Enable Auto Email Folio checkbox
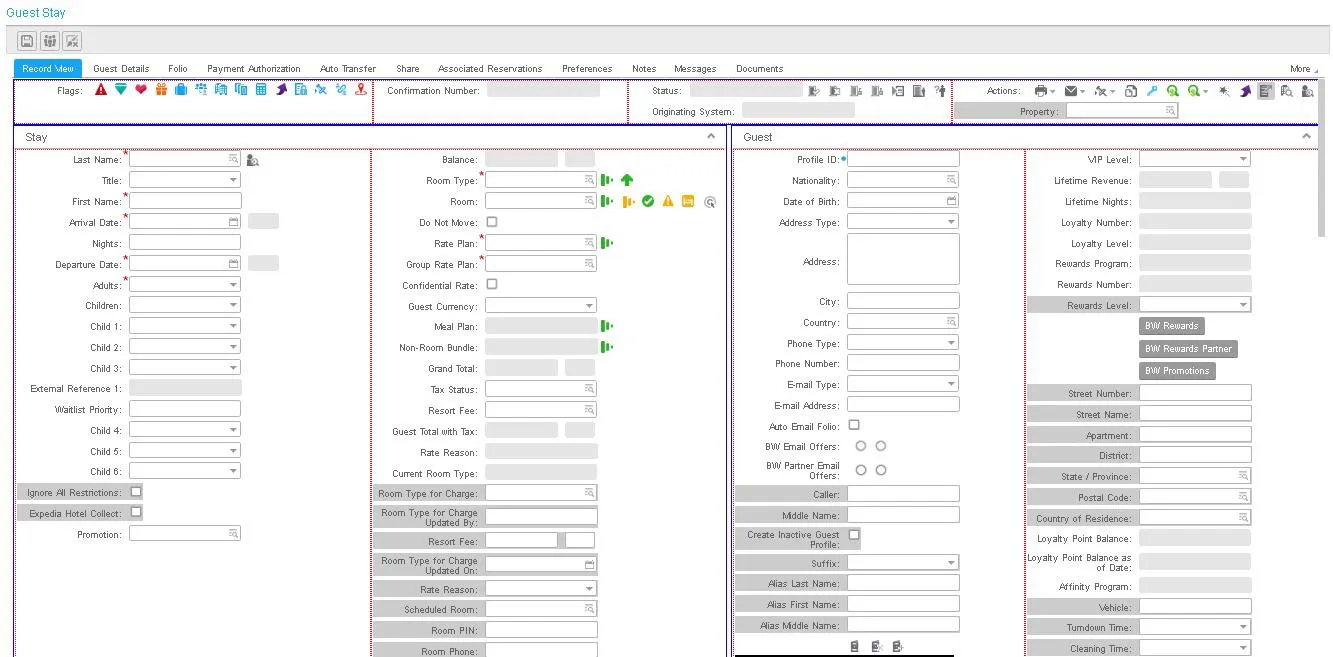 (853, 425)
